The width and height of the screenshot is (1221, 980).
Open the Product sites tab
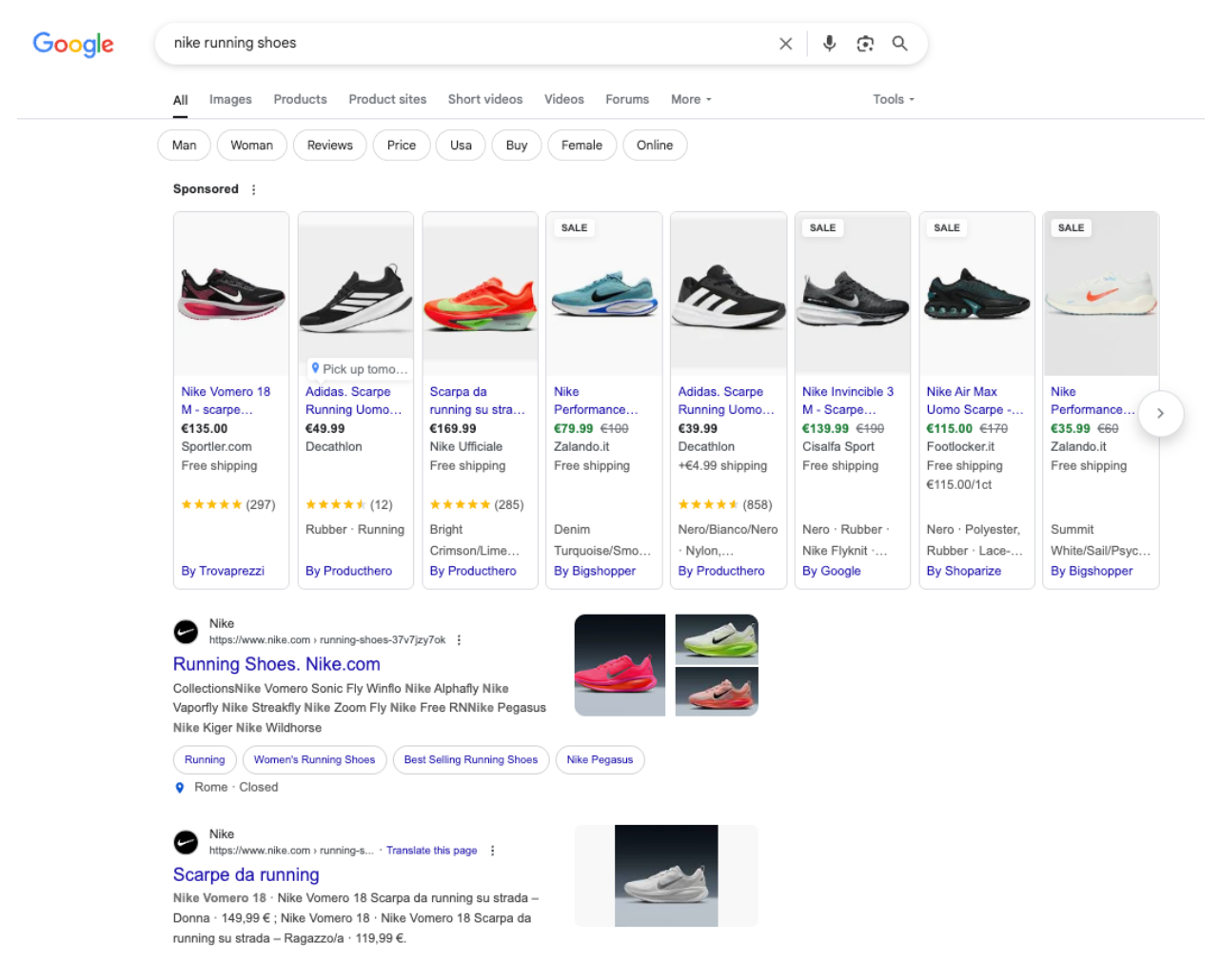[387, 99]
